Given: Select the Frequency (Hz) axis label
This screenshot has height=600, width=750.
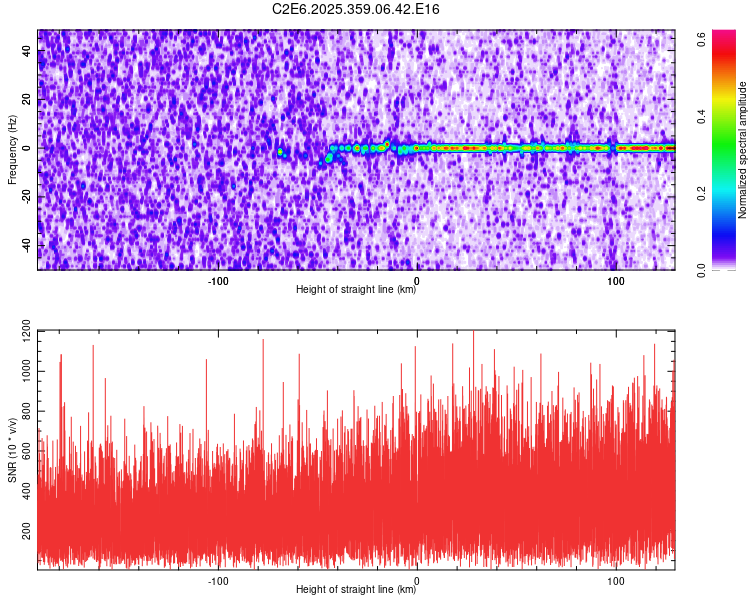Looking at the screenshot, I should coord(12,149).
